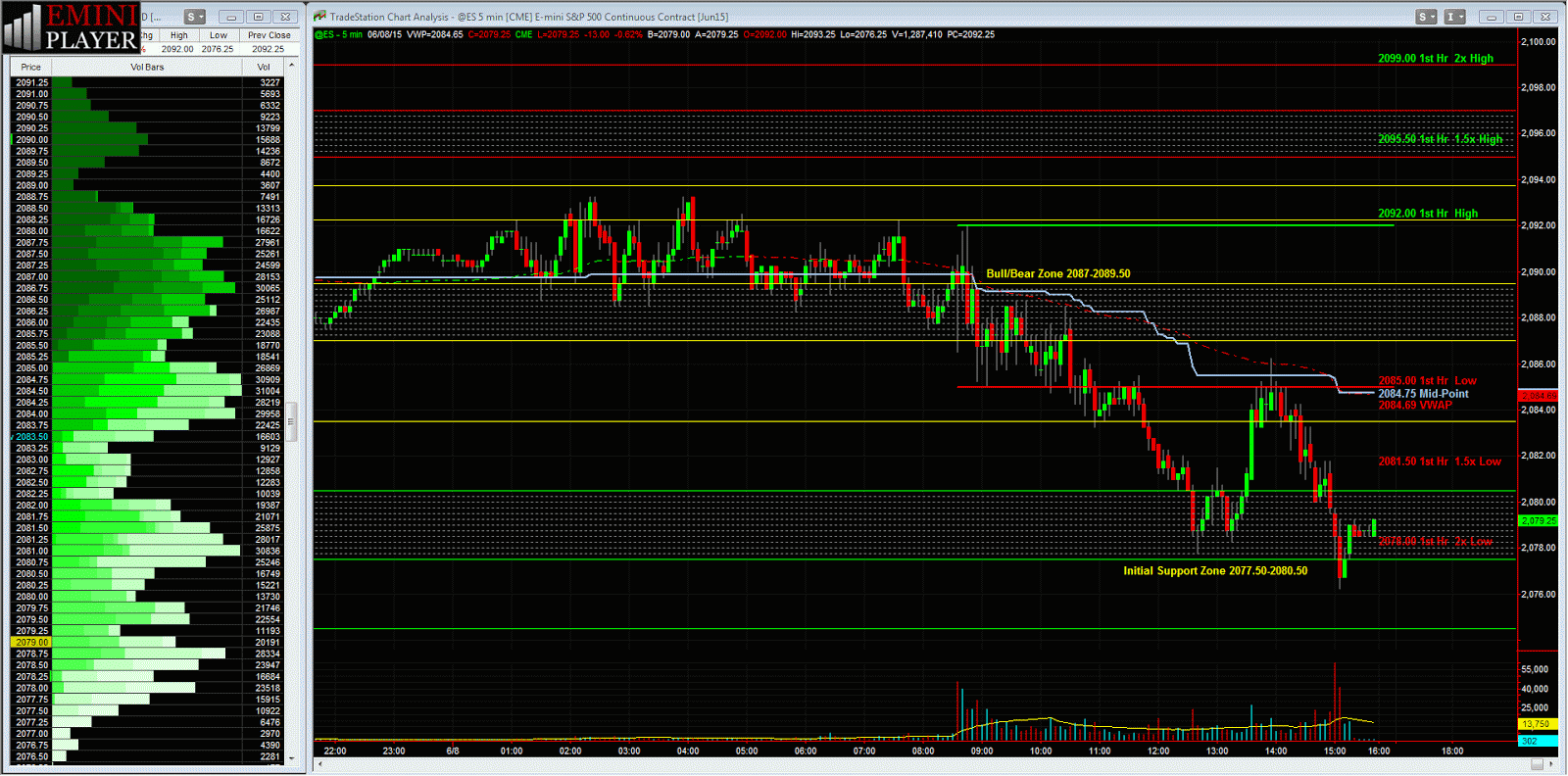Maximize the Chart Analysis window

(1519, 17)
